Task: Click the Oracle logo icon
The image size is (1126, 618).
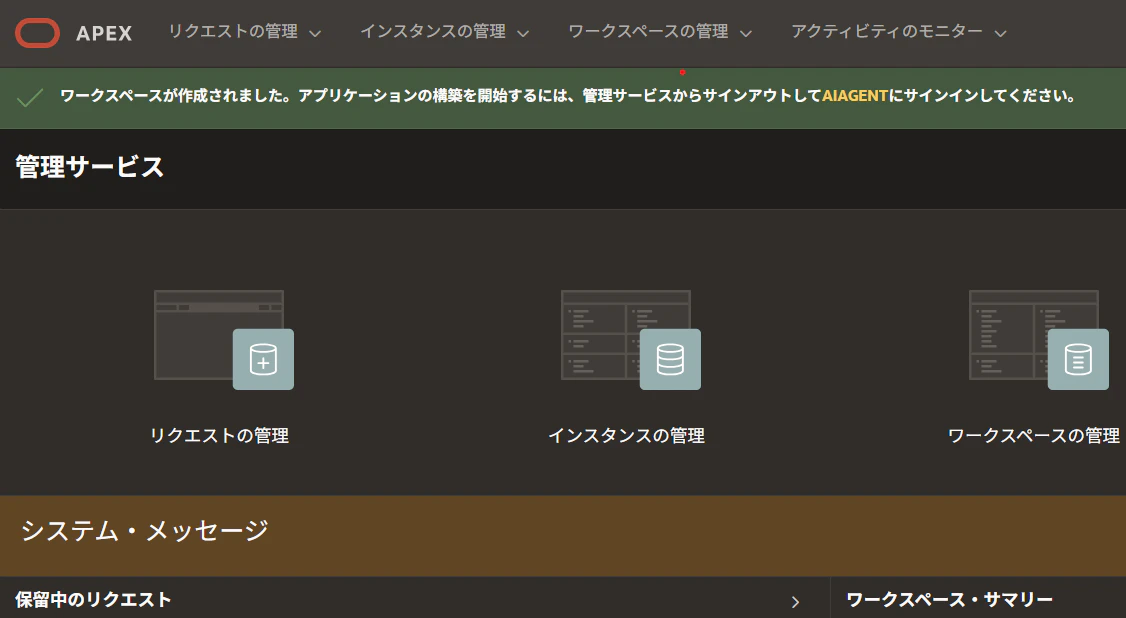Action: pyautogui.click(x=37, y=33)
